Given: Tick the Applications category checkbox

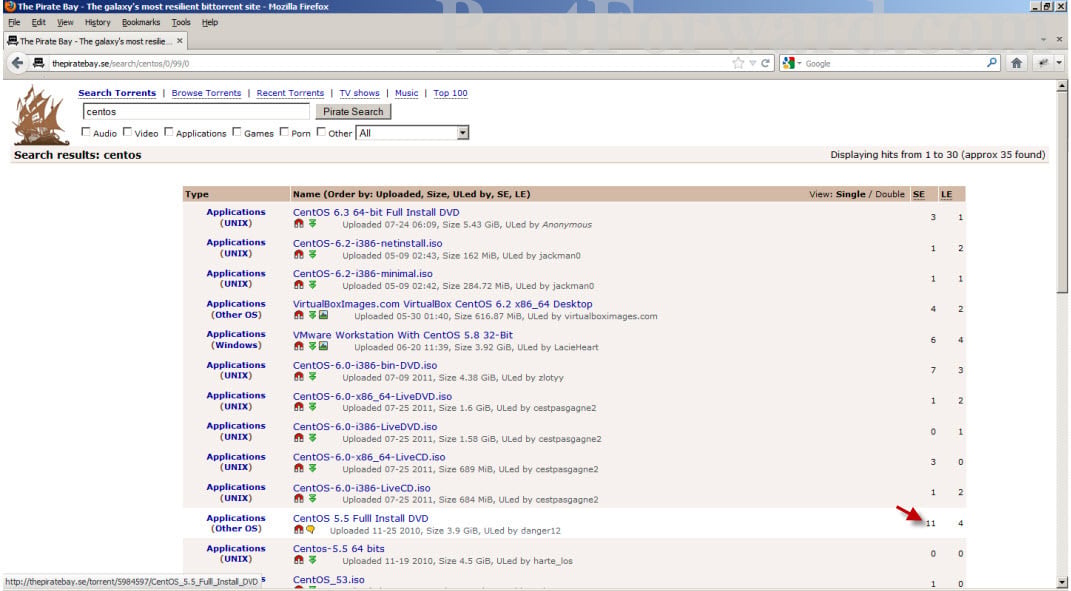Looking at the screenshot, I should click(x=169, y=132).
